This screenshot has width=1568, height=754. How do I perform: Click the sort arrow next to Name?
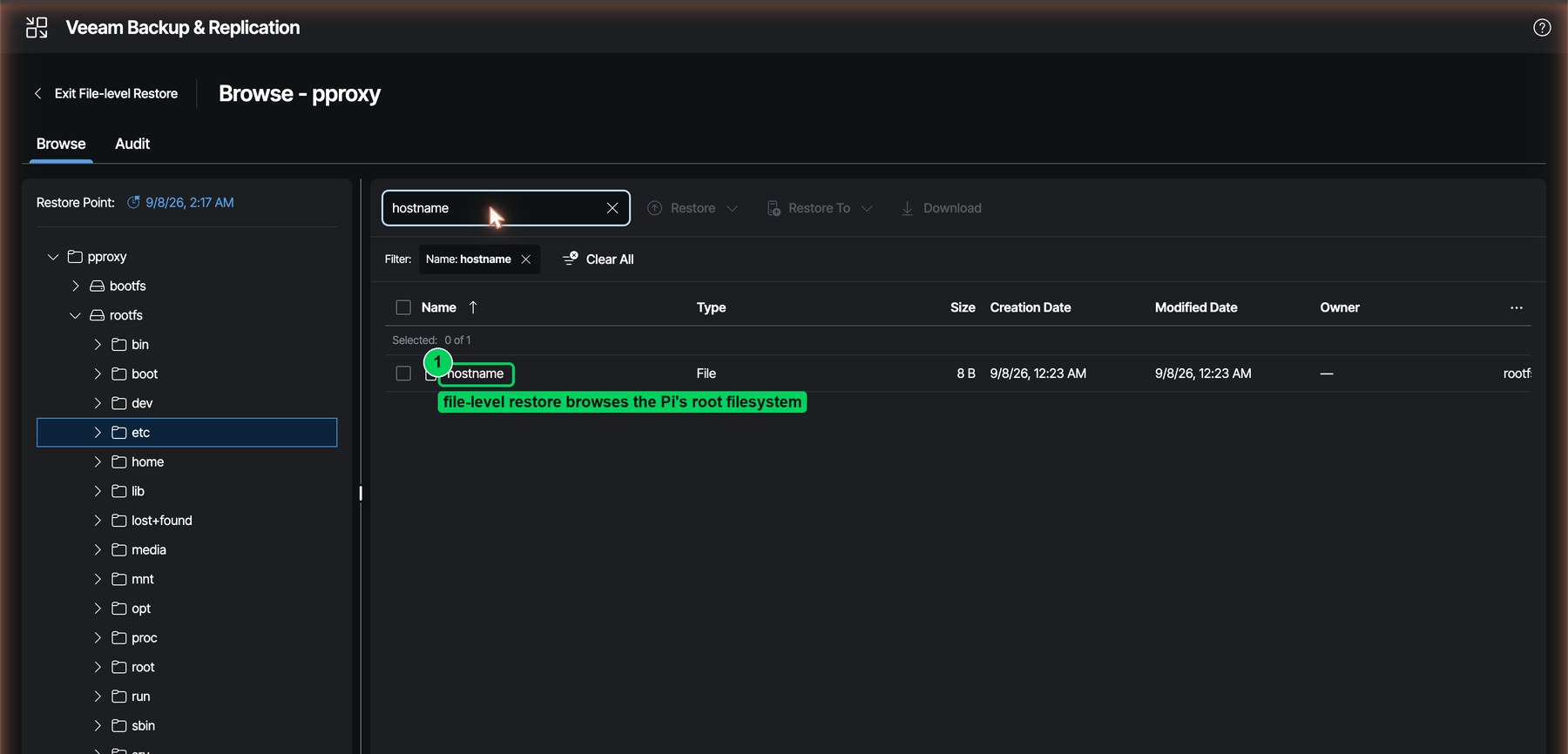click(x=473, y=307)
